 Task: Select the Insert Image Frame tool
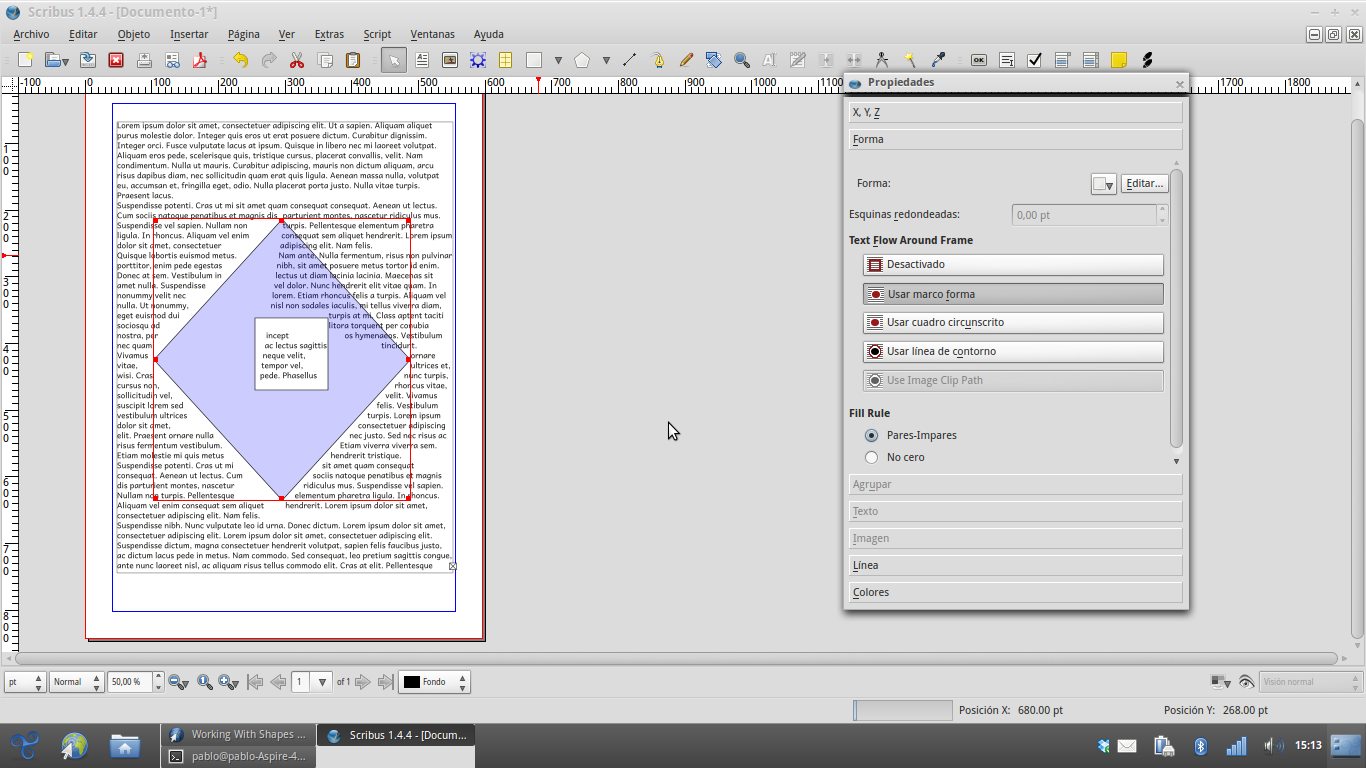coord(450,60)
